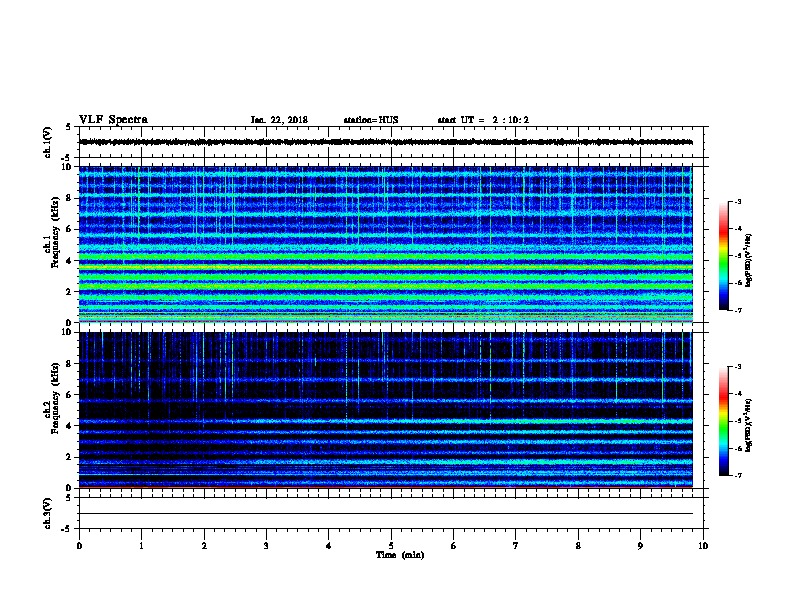
Task: Click the 'start UT = 2:10:2' label
Action: click(483, 120)
